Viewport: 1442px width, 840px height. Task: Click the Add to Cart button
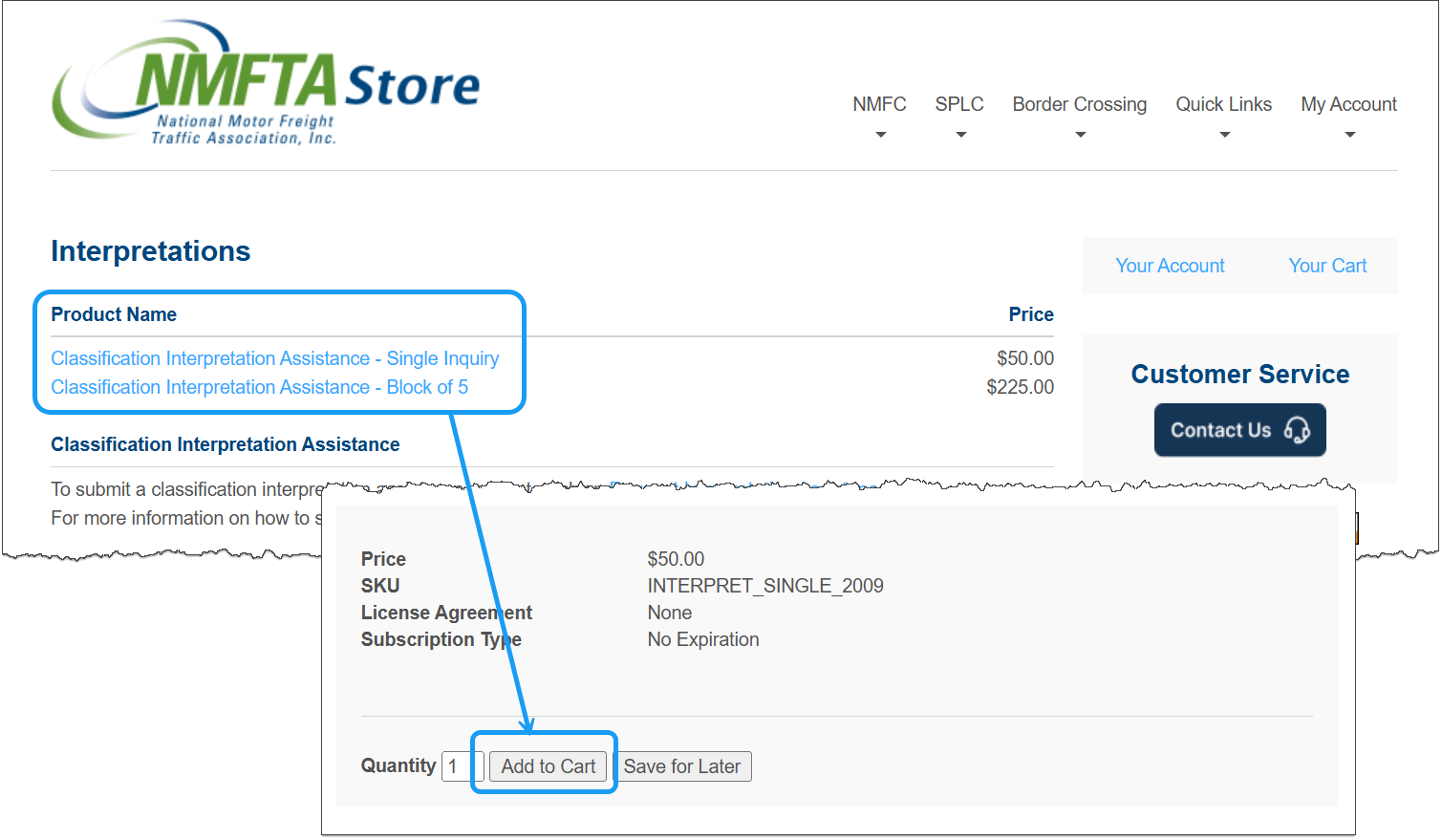coord(548,766)
